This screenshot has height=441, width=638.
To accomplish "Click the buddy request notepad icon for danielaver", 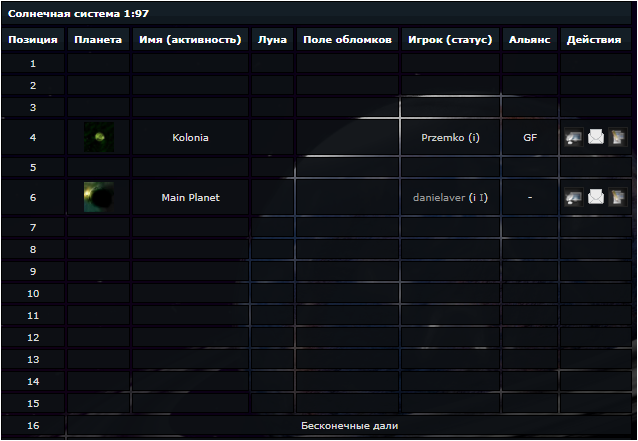I will click(x=617, y=197).
